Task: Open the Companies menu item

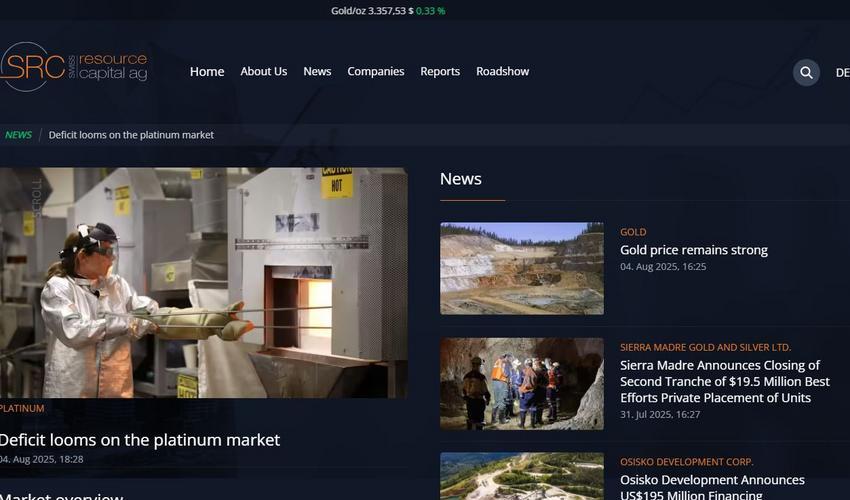Action: (375, 71)
